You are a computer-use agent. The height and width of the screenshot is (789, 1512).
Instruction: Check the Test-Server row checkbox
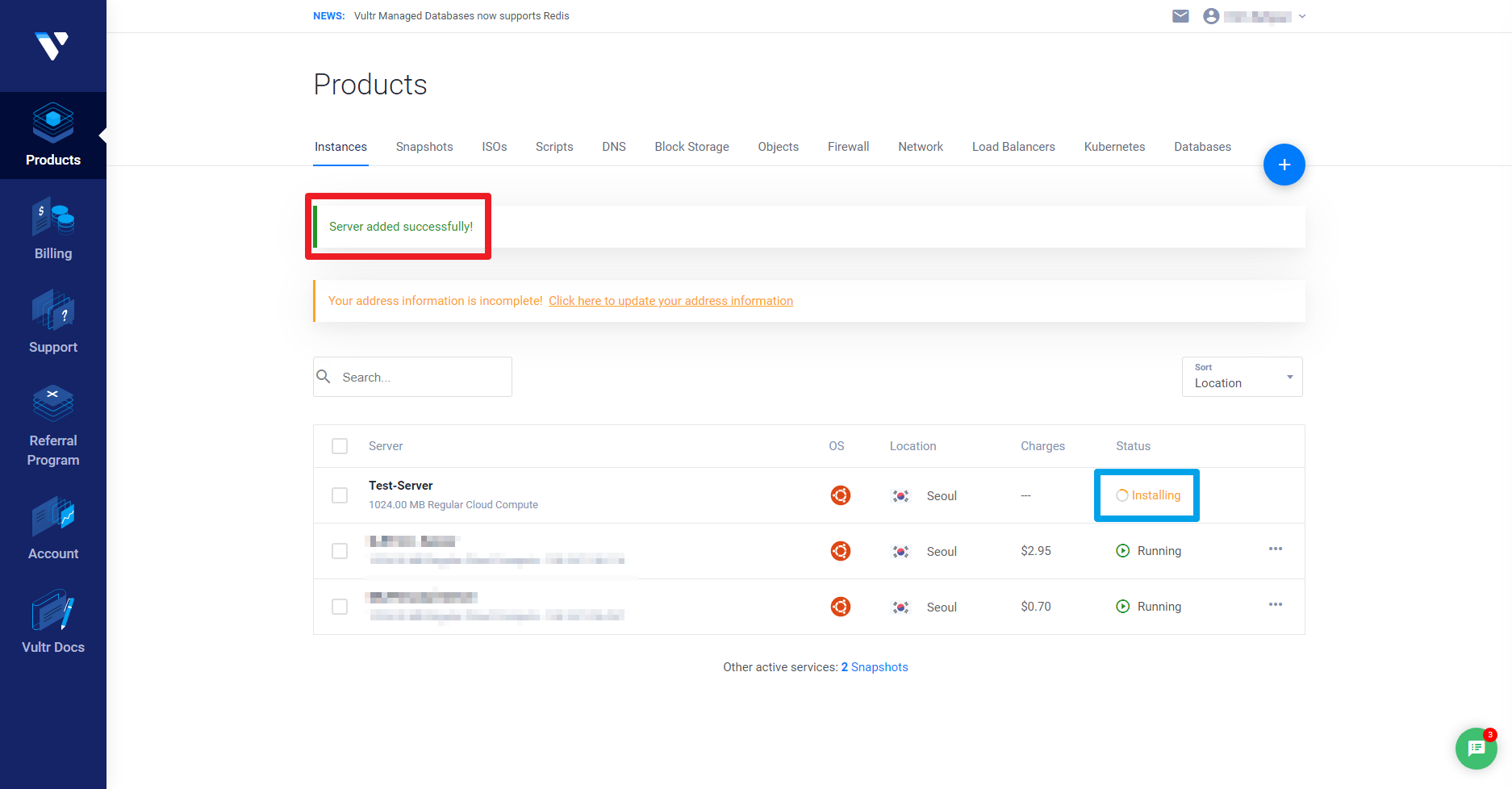click(340, 495)
